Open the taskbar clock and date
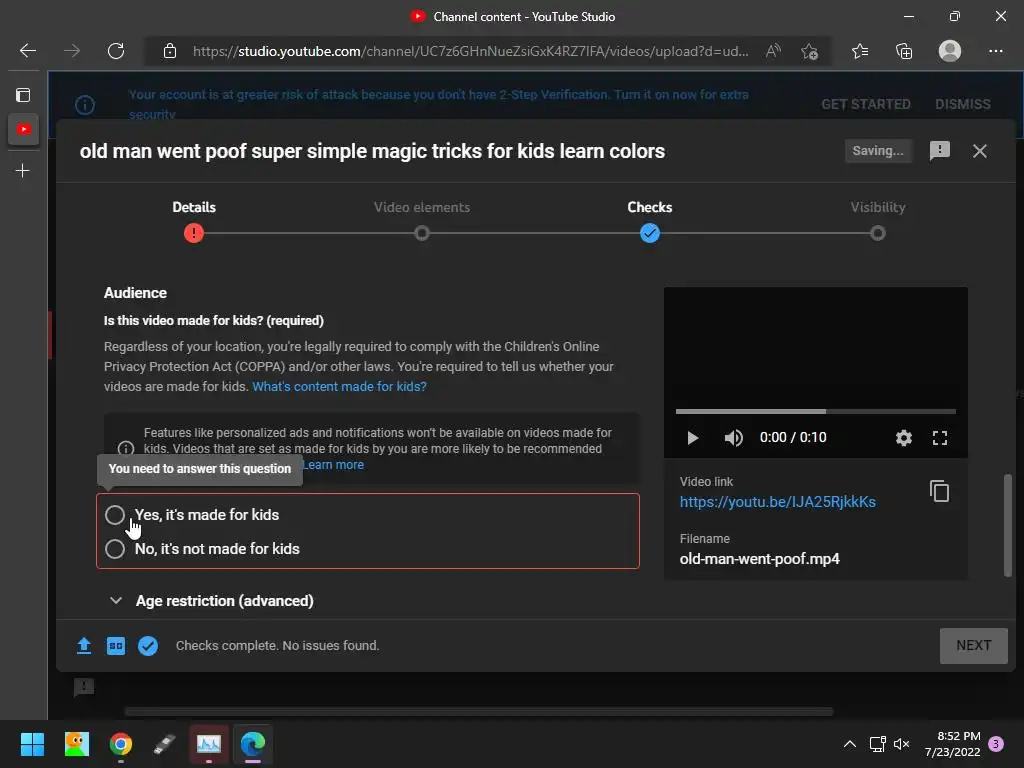Image resolution: width=1024 pixels, height=768 pixels. tap(952, 744)
